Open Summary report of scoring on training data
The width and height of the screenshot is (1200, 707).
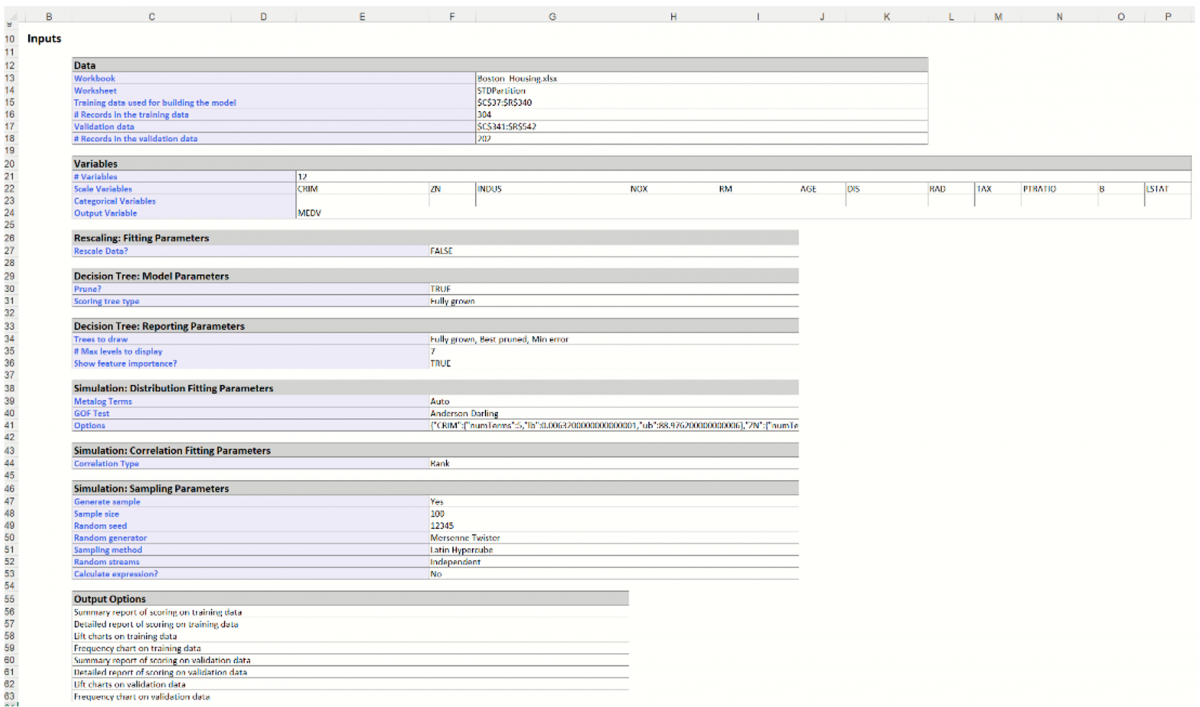pyautogui.click(x=157, y=612)
